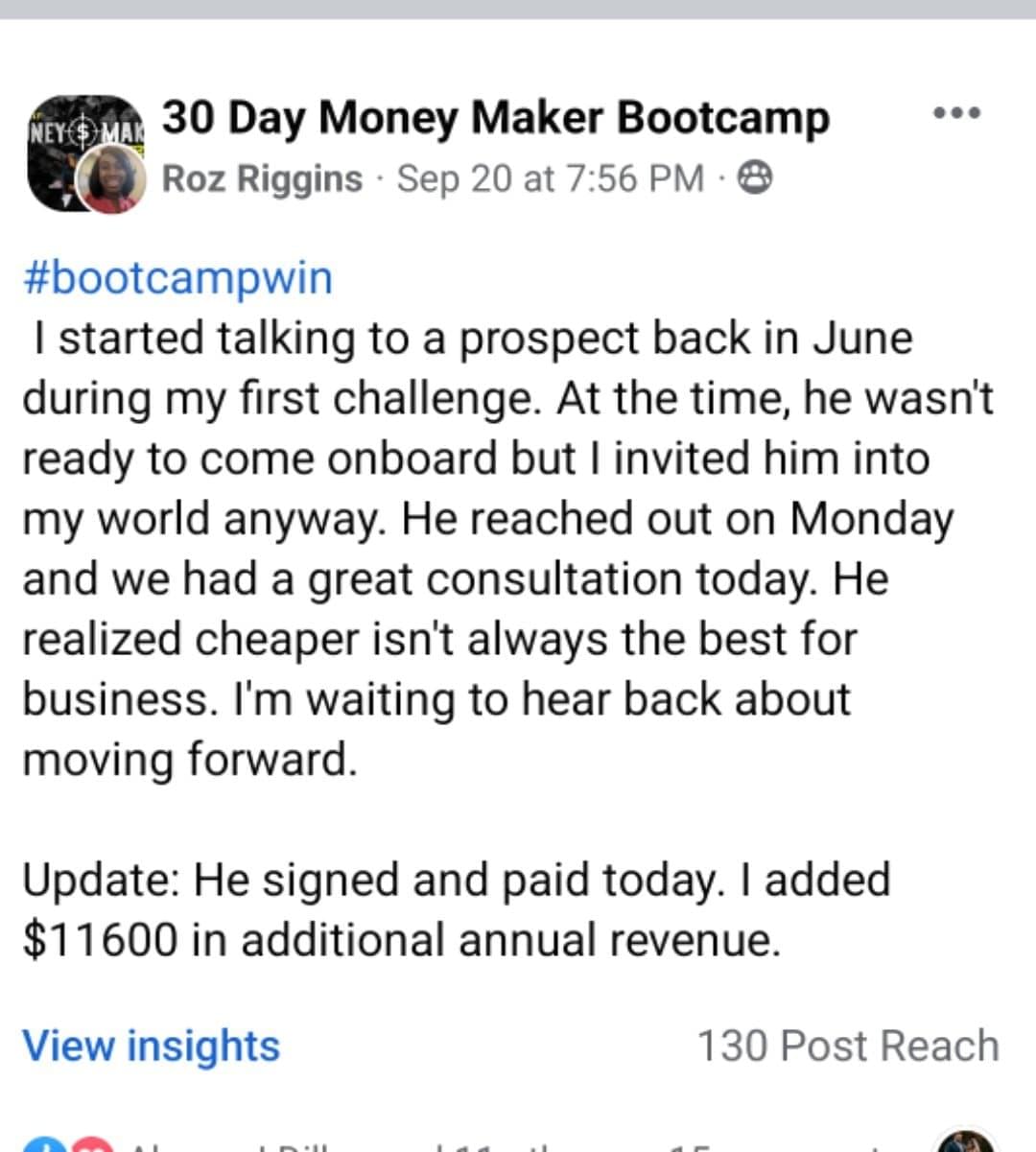The width and height of the screenshot is (1036, 1152).
Task: Tap the blue Like reaction icon
Action: tap(42, 1144)
